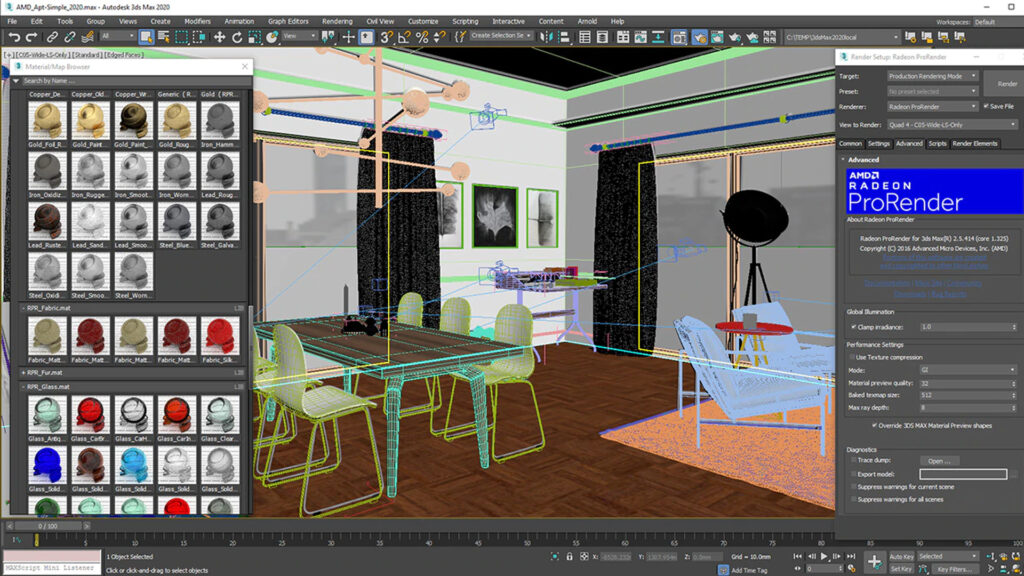Jump to the end of the animation
Image resolution: width=1024 pixels, height=576 pixels.
coord(850,556)
